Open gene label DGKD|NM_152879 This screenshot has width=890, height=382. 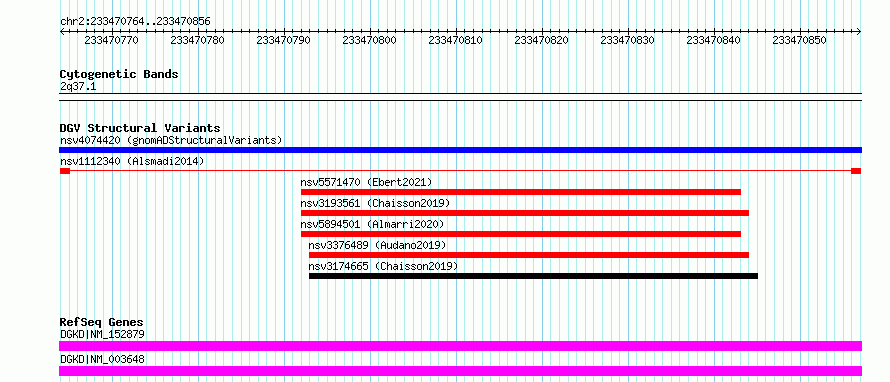pyautogui.click(x=102, y=334)
